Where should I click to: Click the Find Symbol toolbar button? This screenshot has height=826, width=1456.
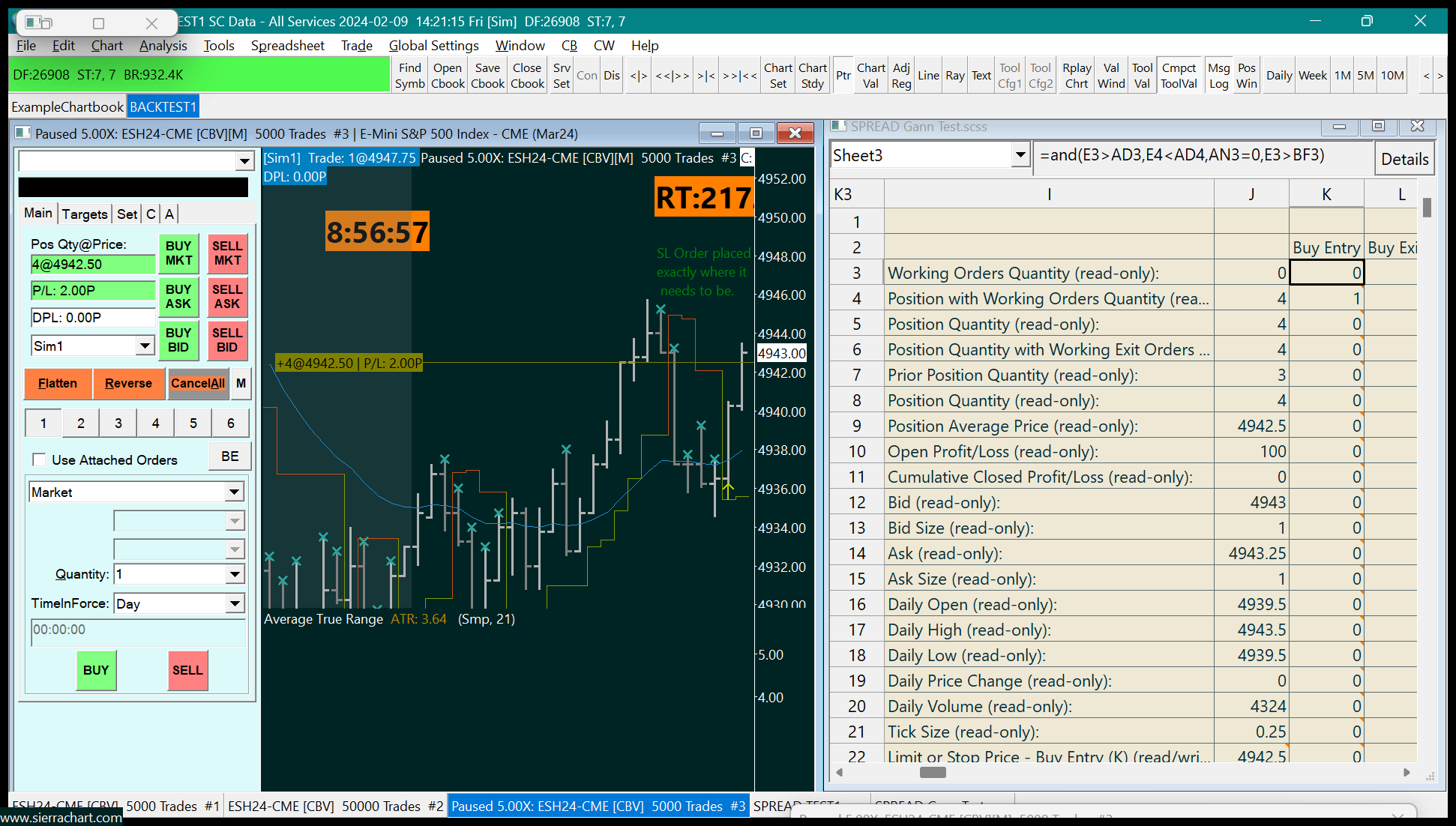[x=409, y=76]
